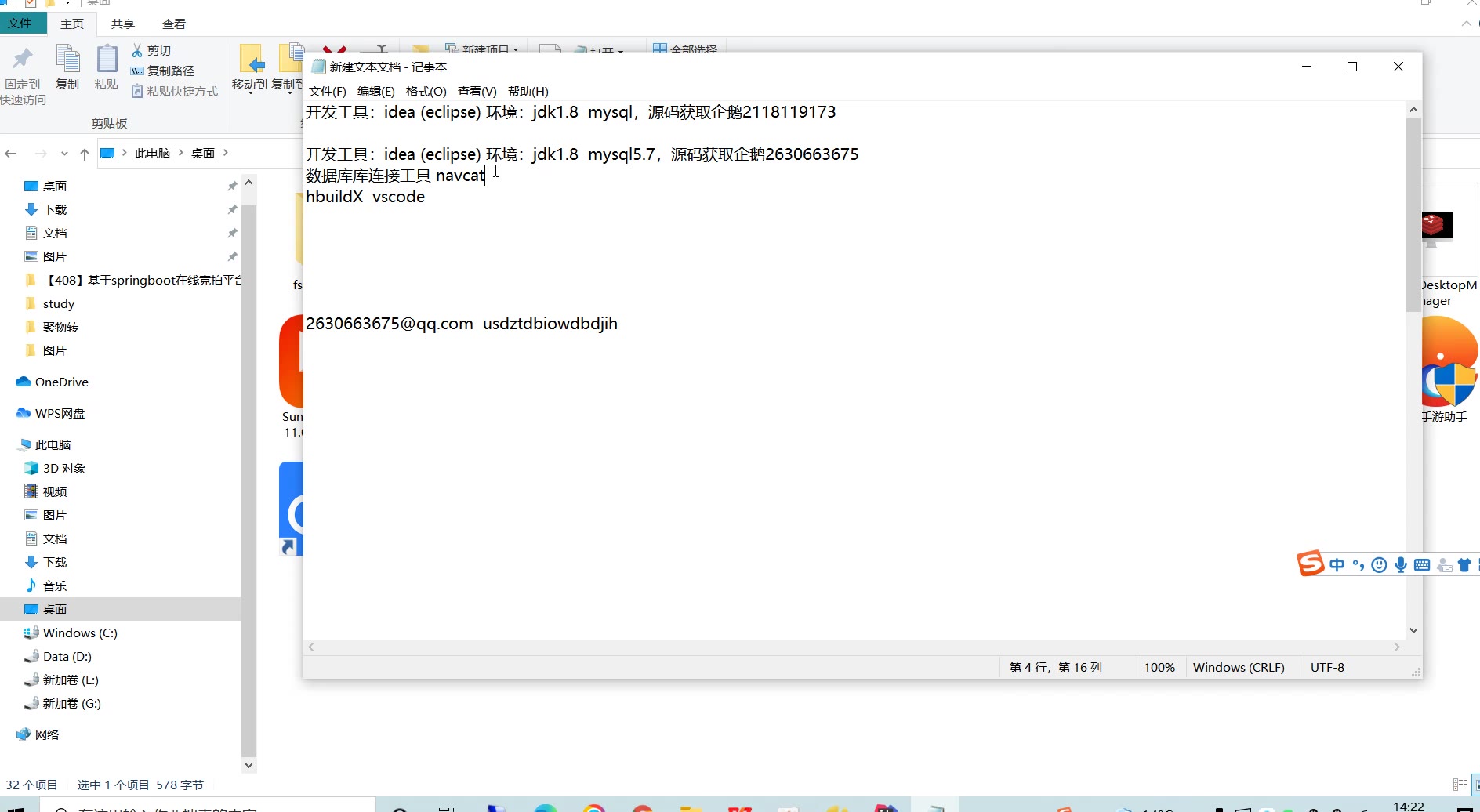Open Sogou account user icon
The width and height of the screenshot is (1480, 812).
(1444, 565)
